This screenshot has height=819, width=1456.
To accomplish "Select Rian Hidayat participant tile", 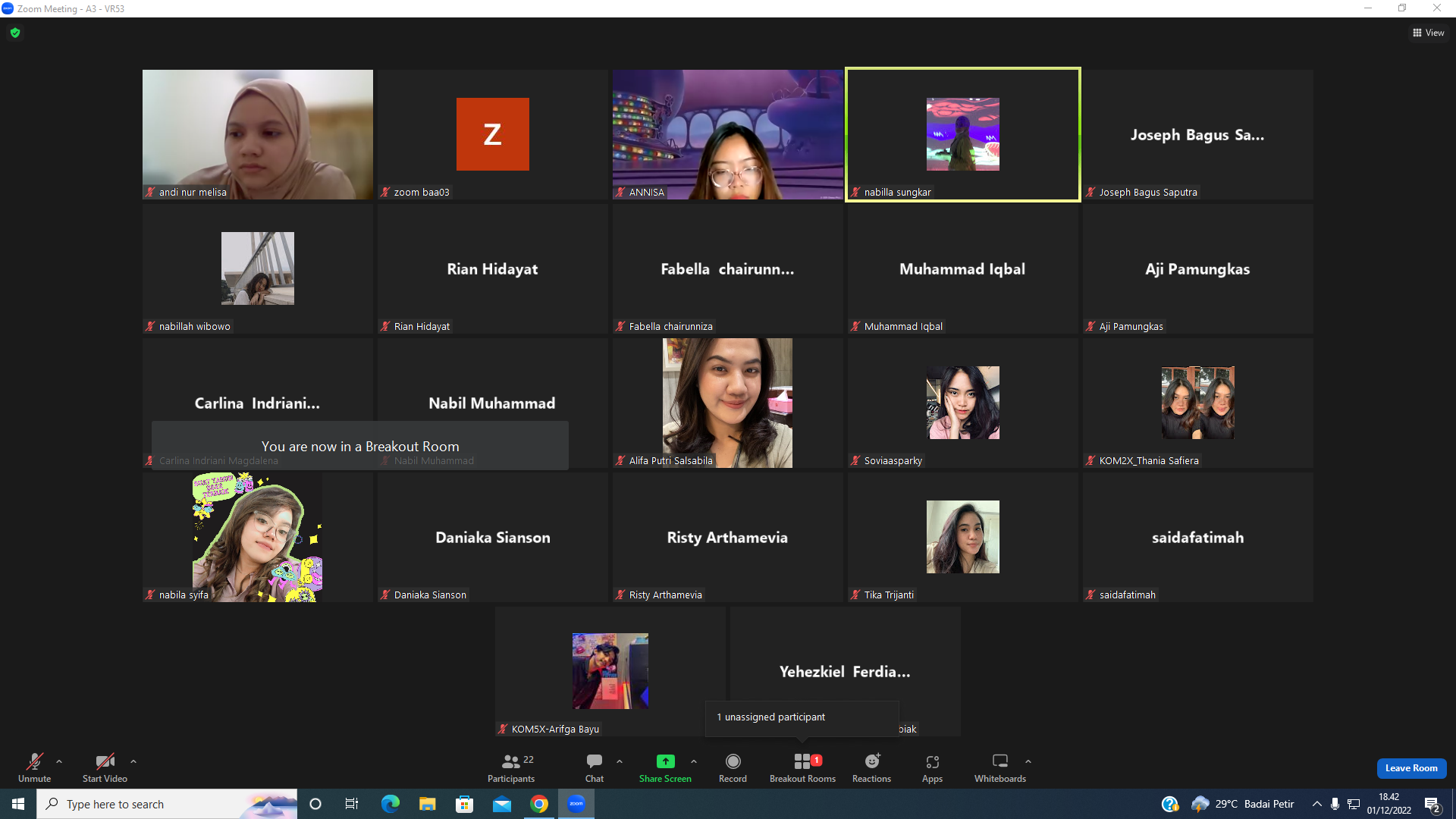I will pyautogui.click(x=493, y=268).
